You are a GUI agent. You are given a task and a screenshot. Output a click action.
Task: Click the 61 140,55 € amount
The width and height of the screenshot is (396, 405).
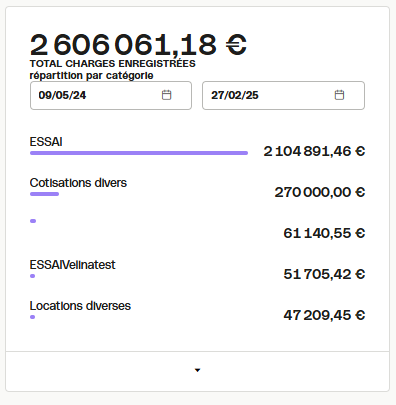[324, 233]
